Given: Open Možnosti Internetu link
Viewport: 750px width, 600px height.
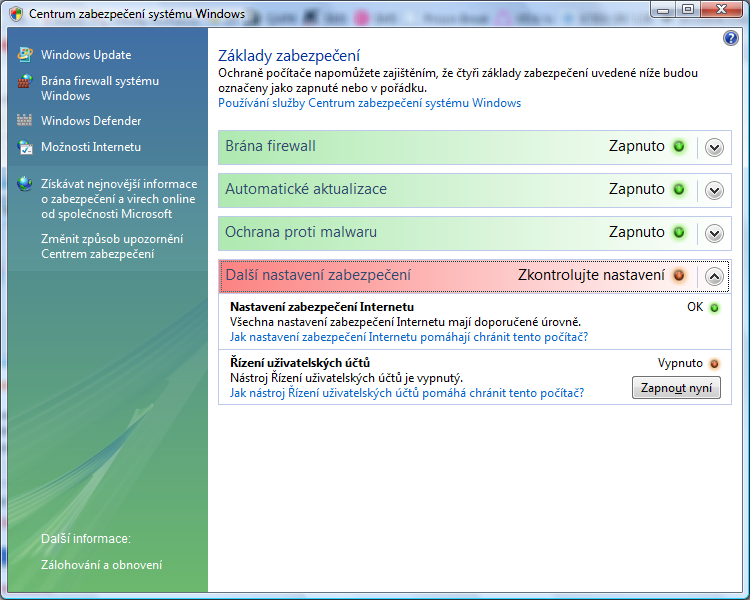Looking at the screenshot, I should point(91,147).
